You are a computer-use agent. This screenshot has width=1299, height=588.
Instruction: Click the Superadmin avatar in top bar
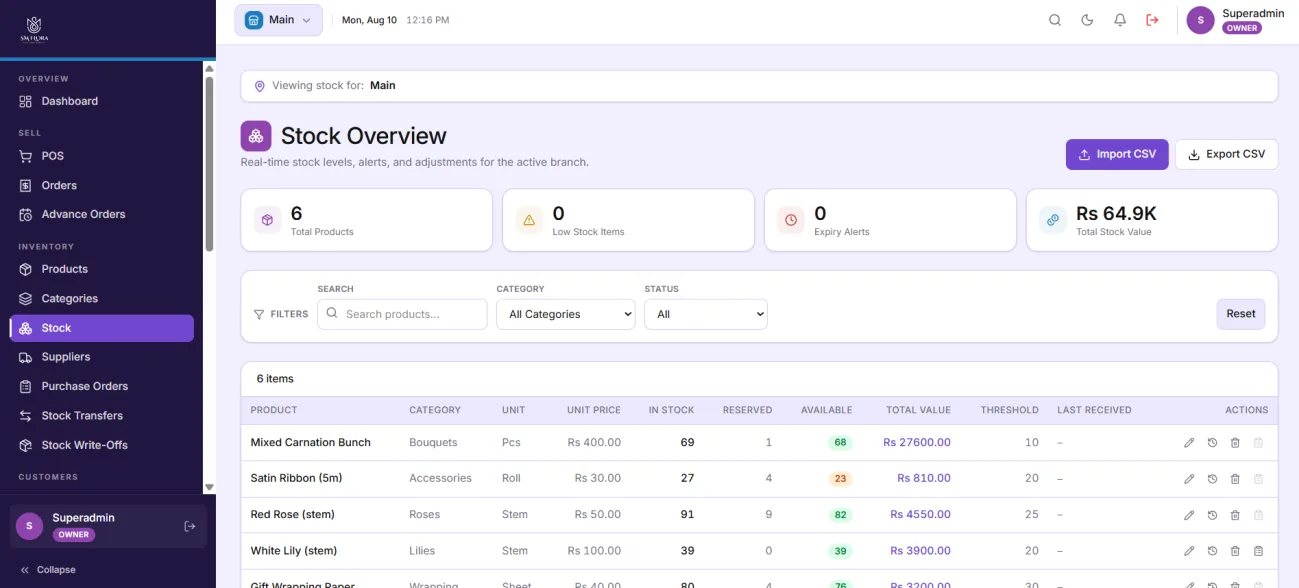click(x=1200, y=20)
